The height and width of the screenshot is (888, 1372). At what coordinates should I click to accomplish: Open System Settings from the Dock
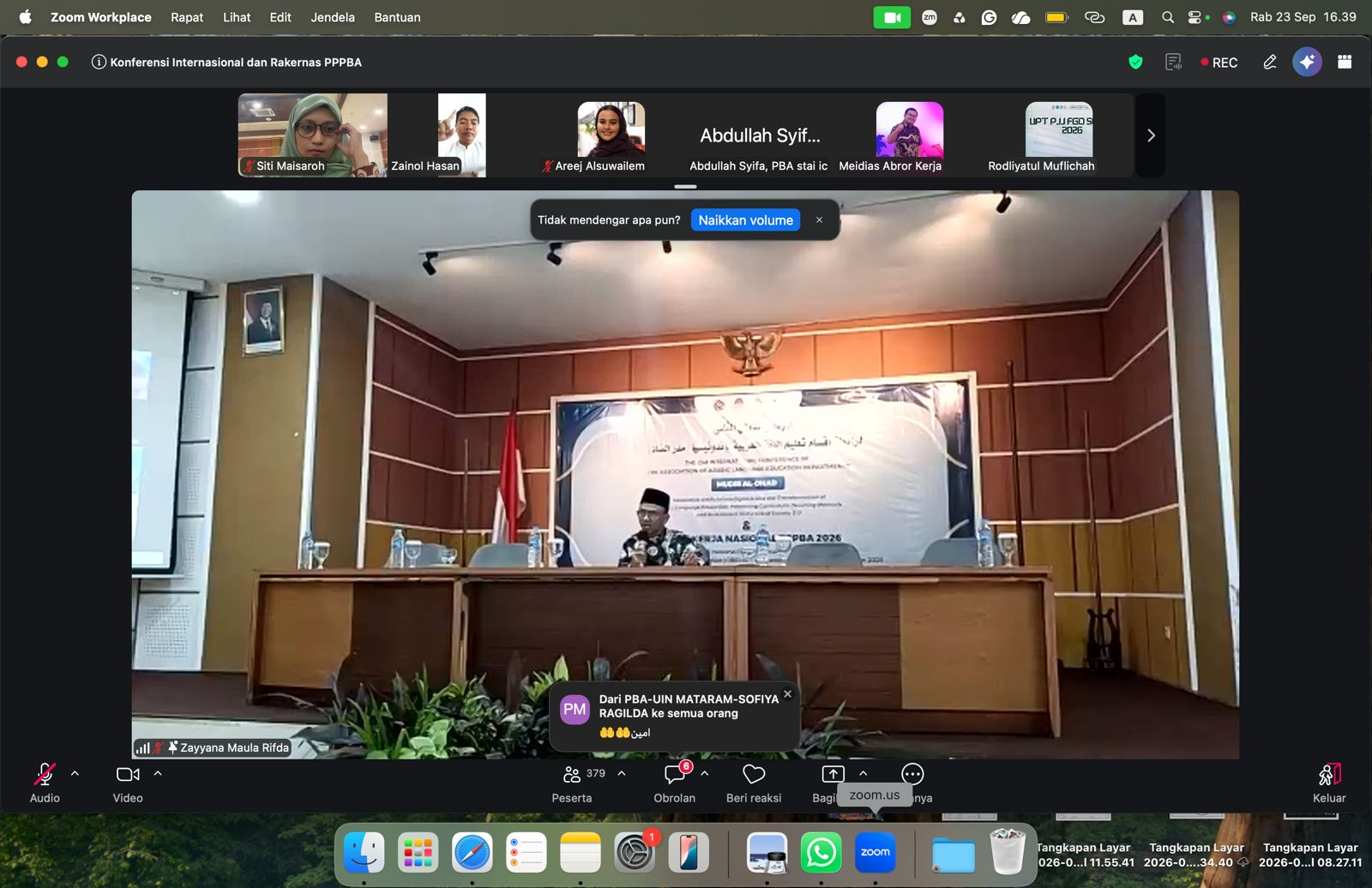point(635,853)
